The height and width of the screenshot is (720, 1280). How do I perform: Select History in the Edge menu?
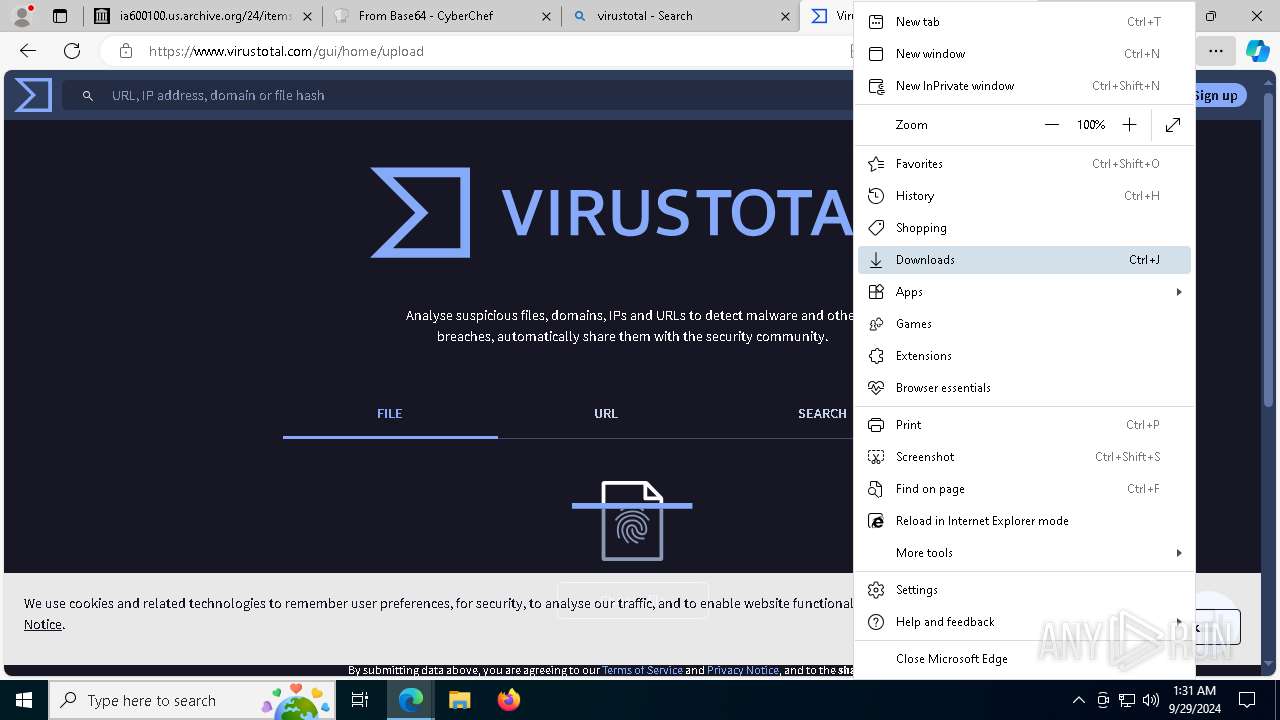pyautogui.click(x=1024, y=196)
